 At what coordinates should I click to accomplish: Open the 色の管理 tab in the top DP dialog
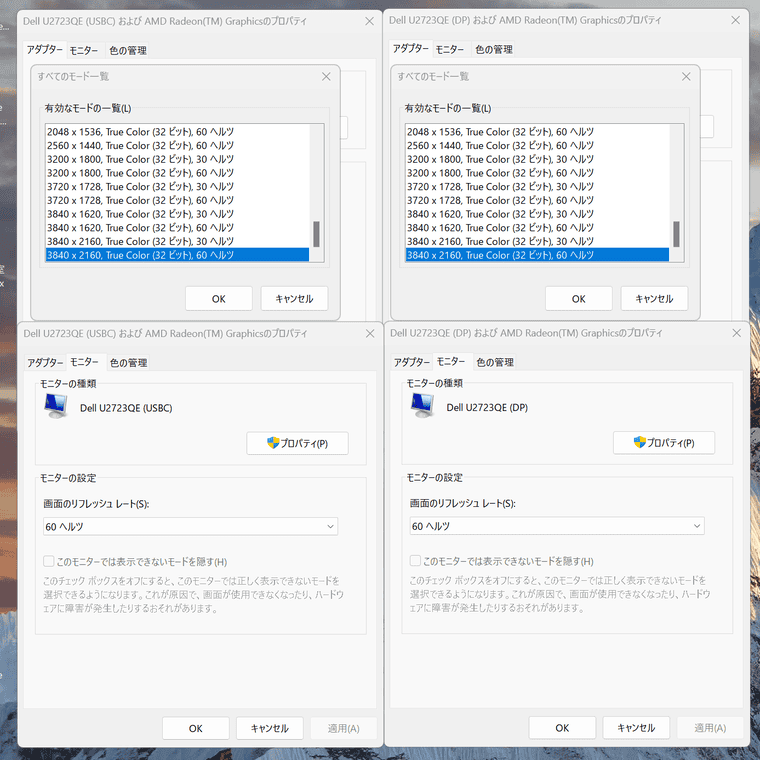[494, 49]
